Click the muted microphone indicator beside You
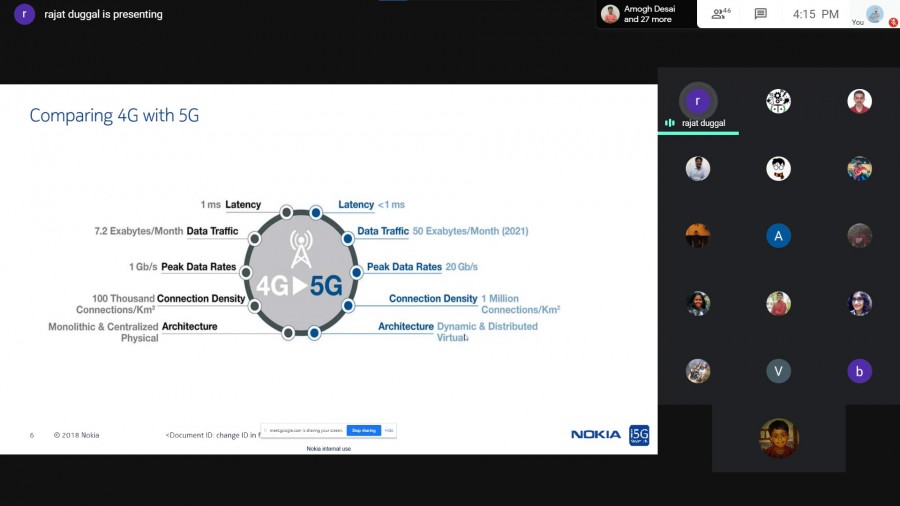The image size is (900, 506). coord(892,21)
